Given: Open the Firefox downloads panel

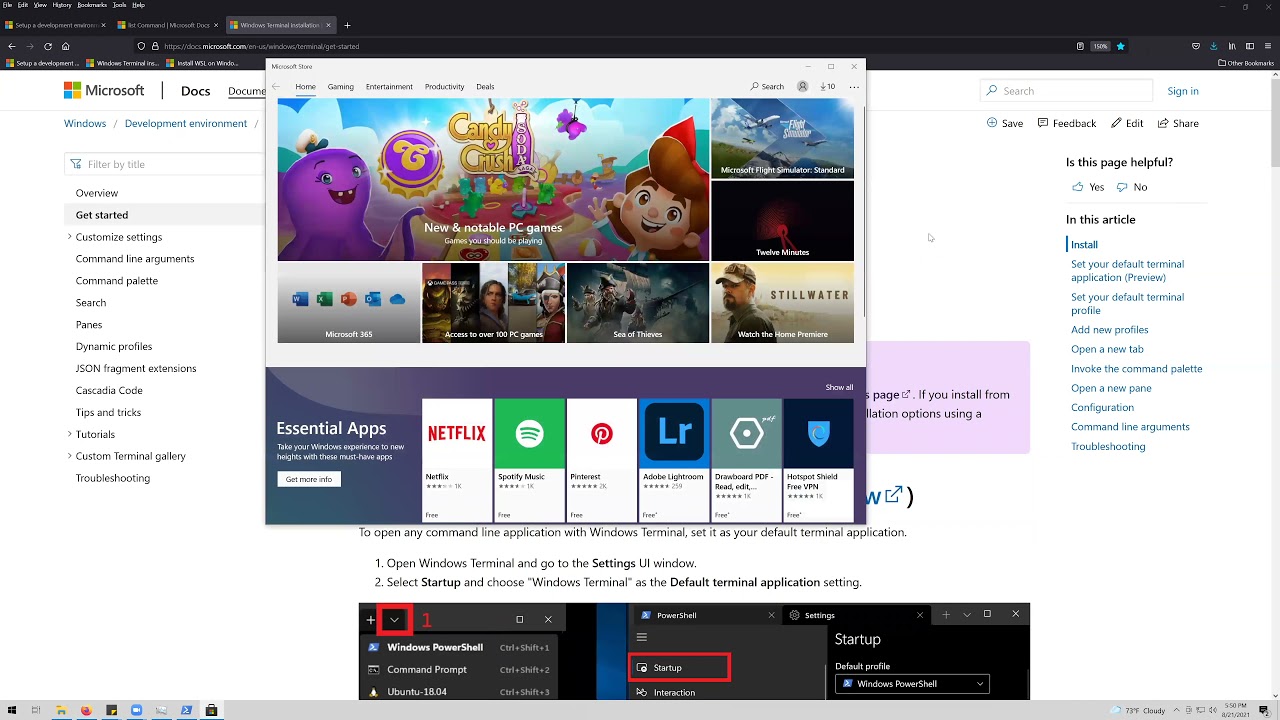Looking at the screenshot, I should 1213,46.
